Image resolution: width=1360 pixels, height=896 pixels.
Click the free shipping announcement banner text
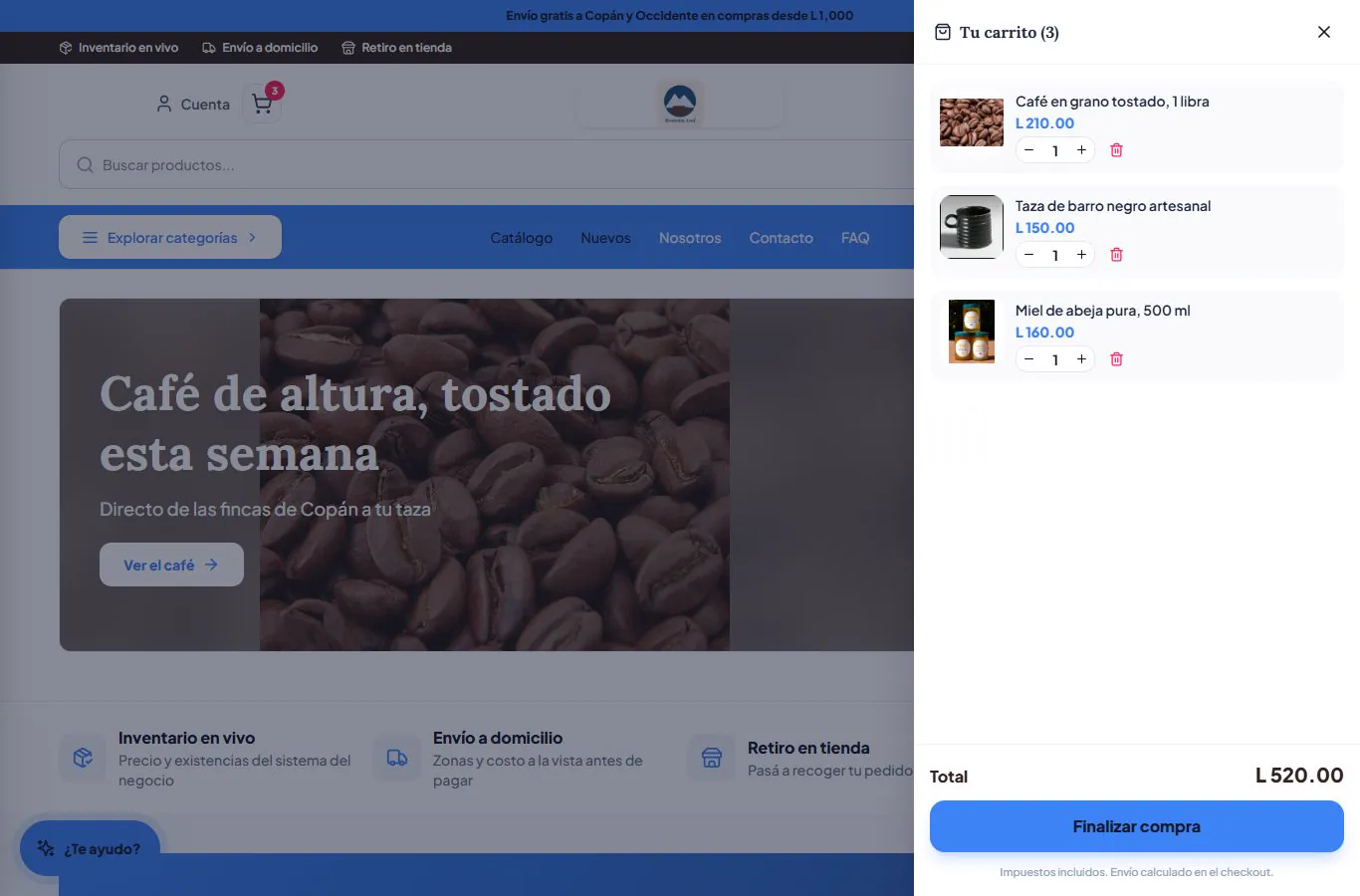click(x=679, y=15)
